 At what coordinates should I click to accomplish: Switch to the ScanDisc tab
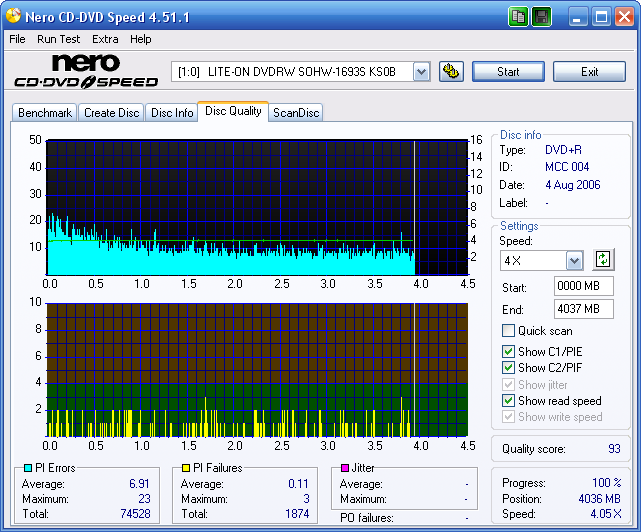tap(296, 112)
